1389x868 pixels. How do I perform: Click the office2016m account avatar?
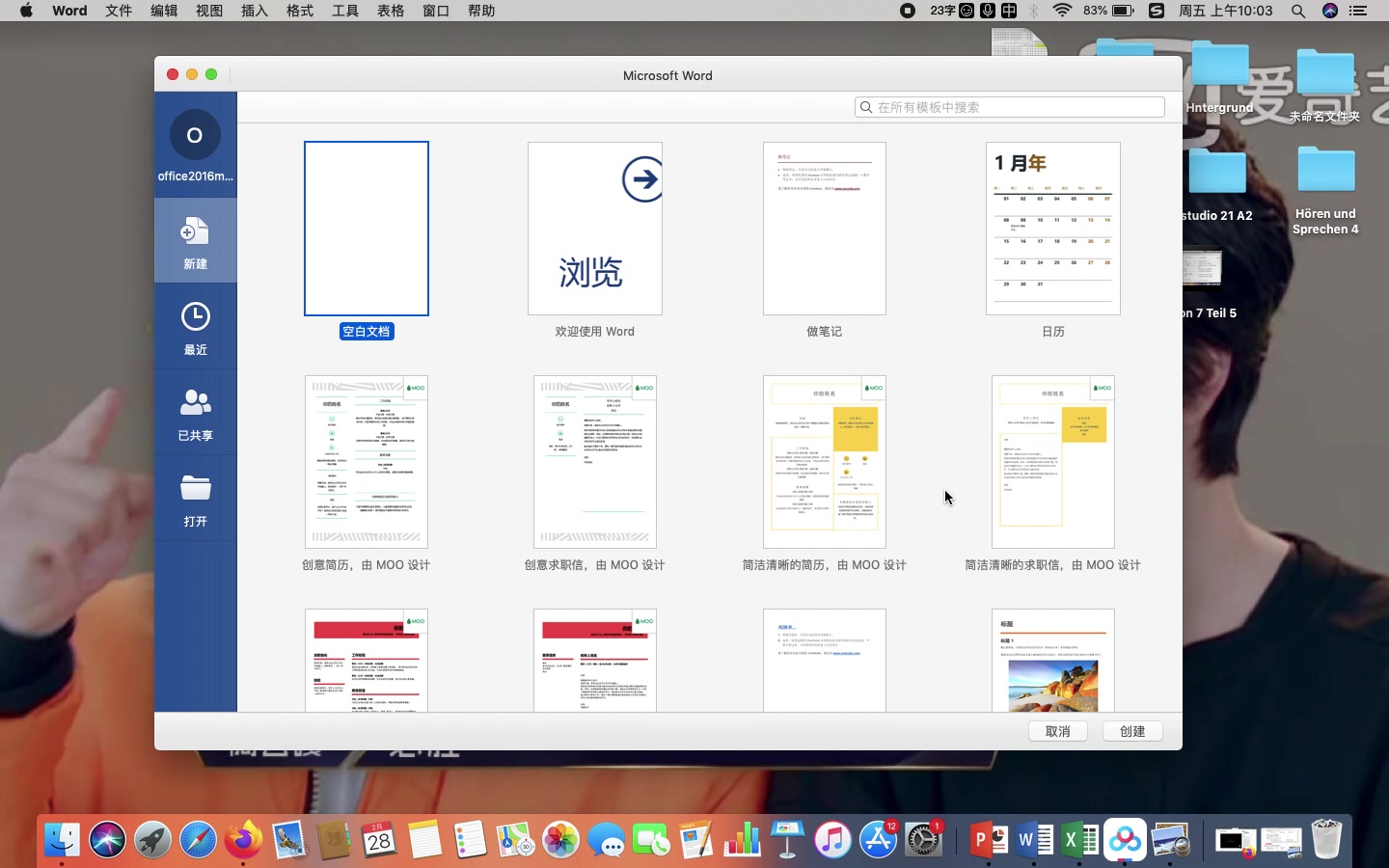(195, 136)
